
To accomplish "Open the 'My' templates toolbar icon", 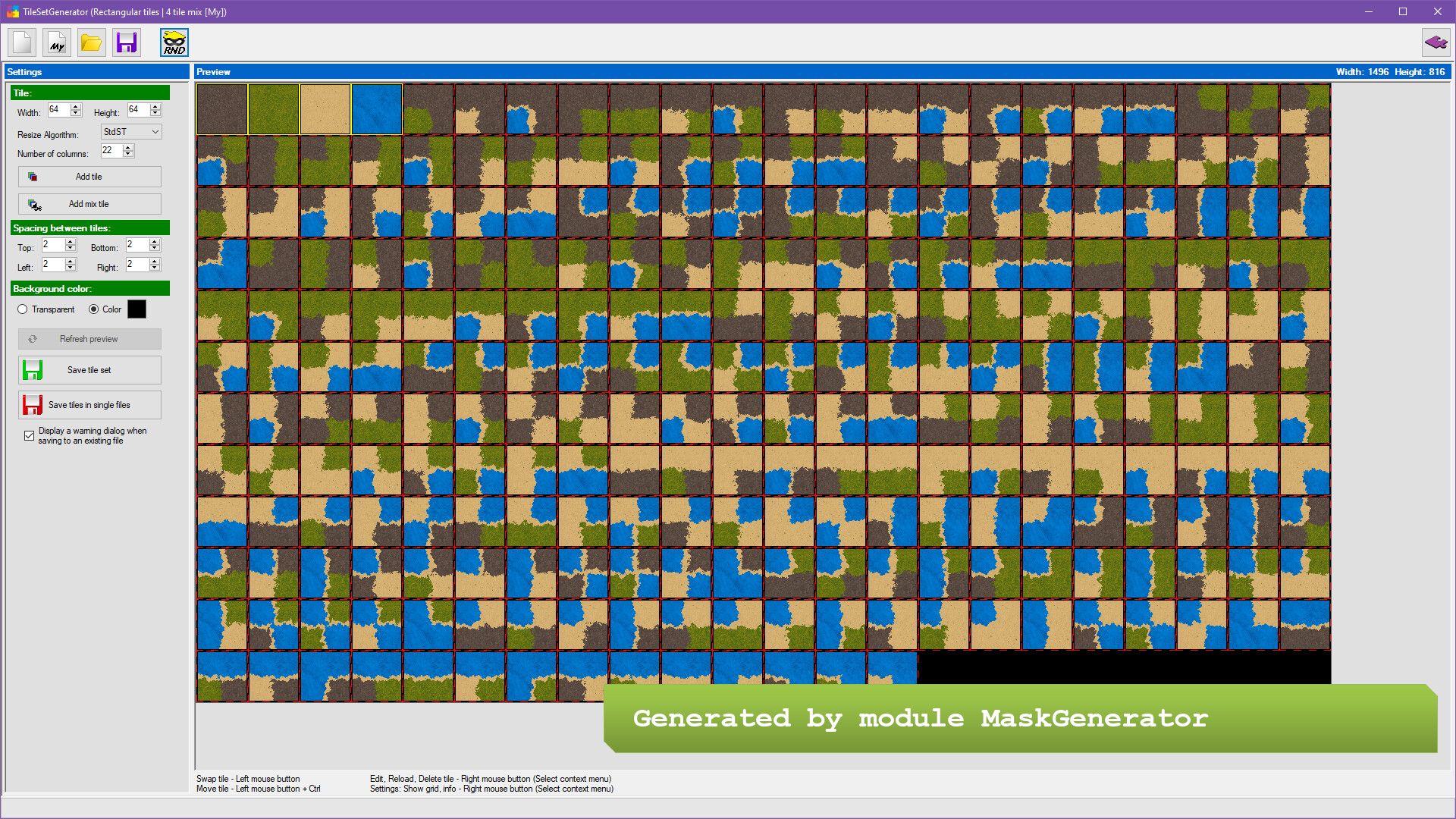I will (56, 42).
